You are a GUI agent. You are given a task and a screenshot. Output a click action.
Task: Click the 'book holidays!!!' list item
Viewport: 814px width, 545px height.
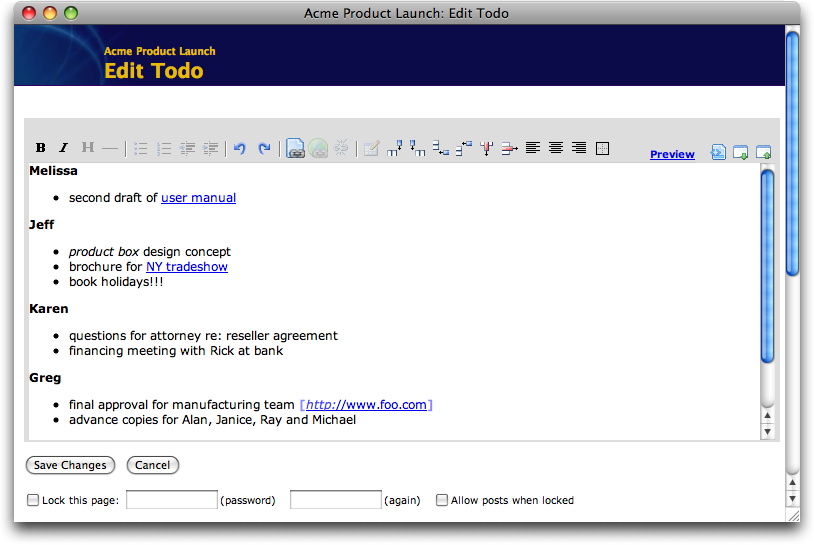coord(116,282)
